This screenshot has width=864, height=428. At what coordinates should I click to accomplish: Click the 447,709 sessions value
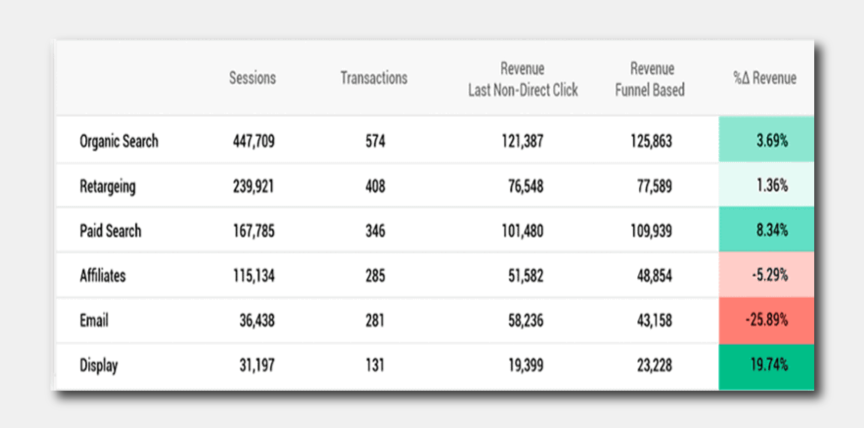(x=253, y=142)
